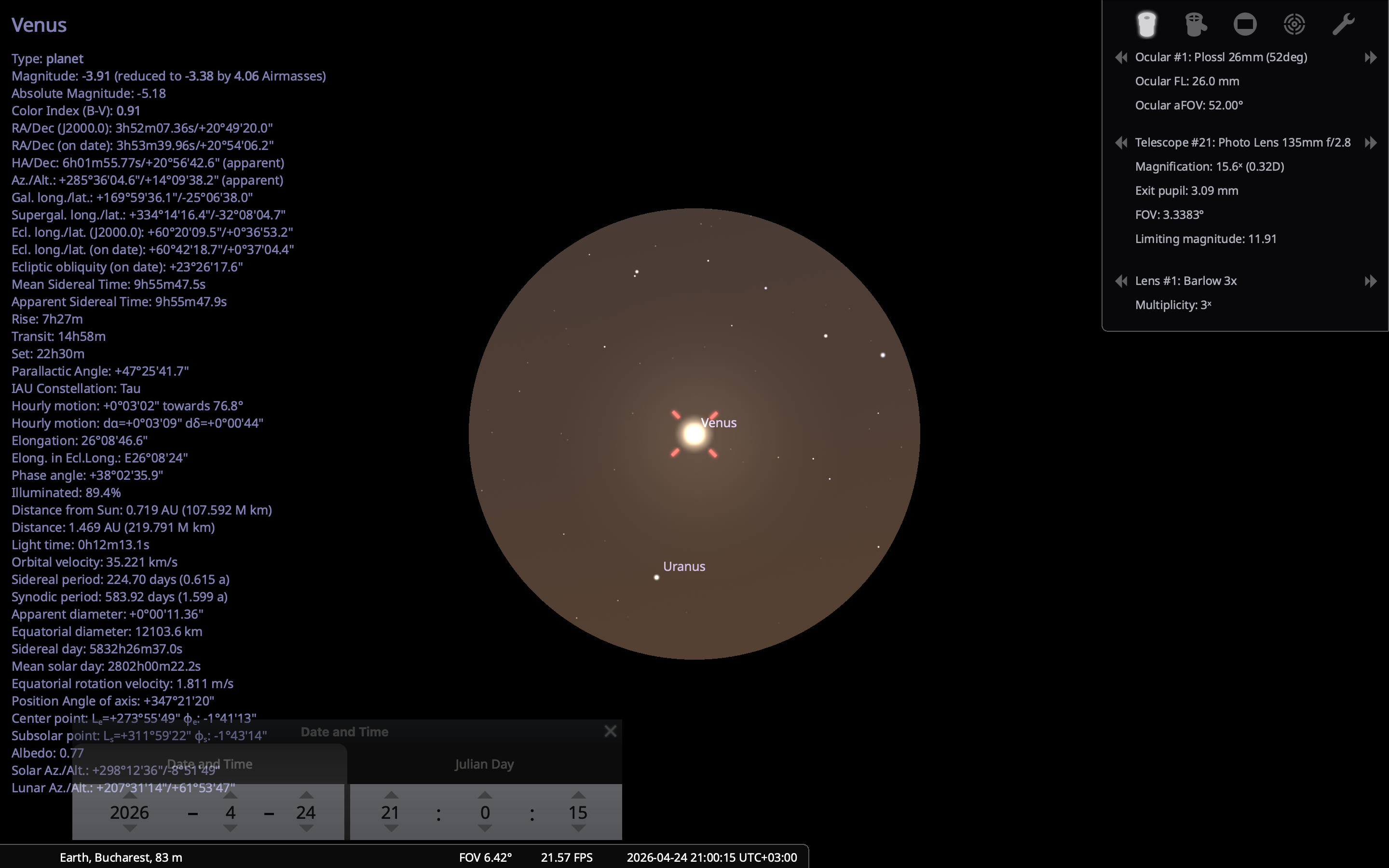Decrease the seconds value below 15
Viewport: 1389px width, 868px height.
click(578, 828)
